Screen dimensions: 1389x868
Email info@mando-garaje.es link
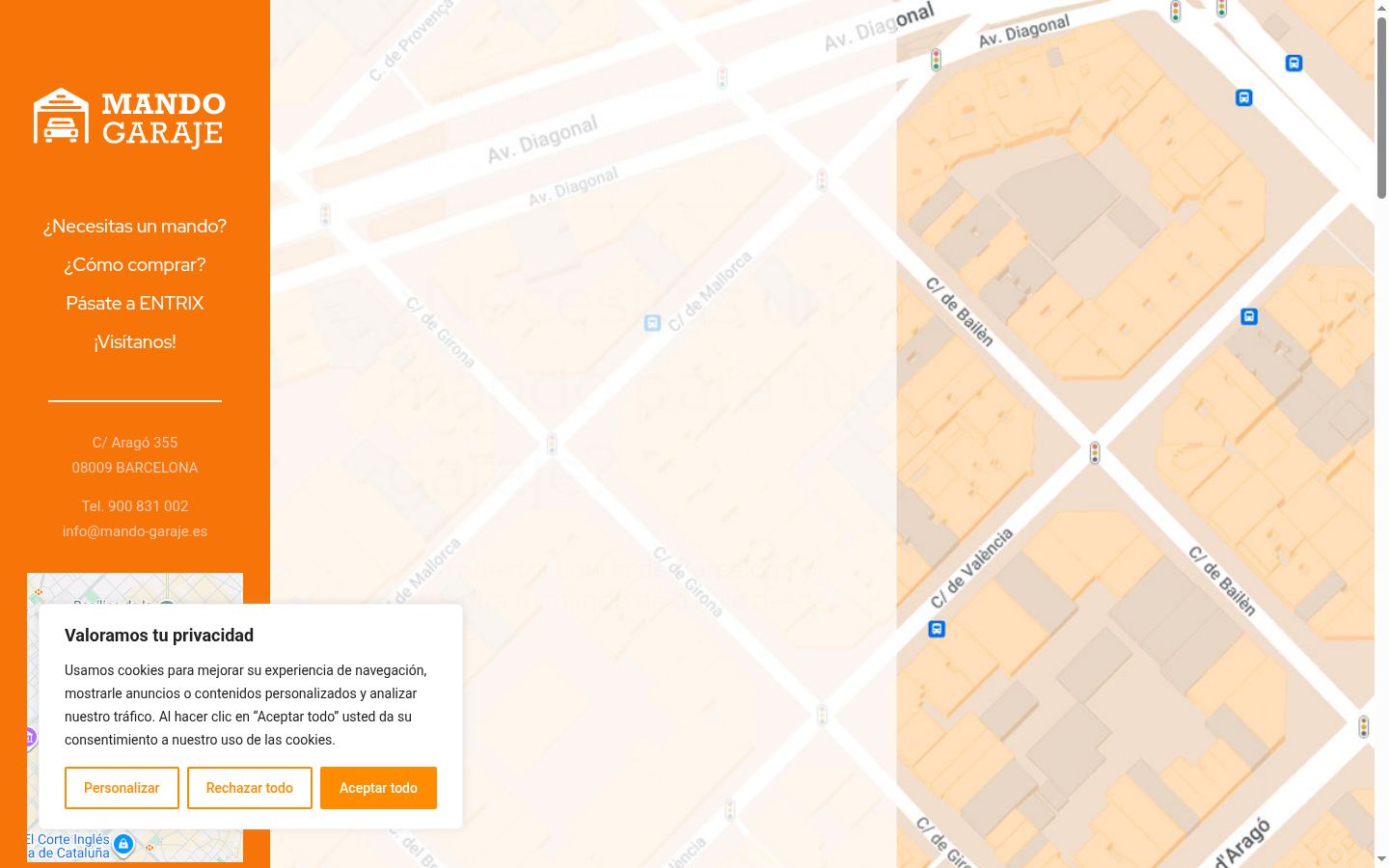click(135, 531)
